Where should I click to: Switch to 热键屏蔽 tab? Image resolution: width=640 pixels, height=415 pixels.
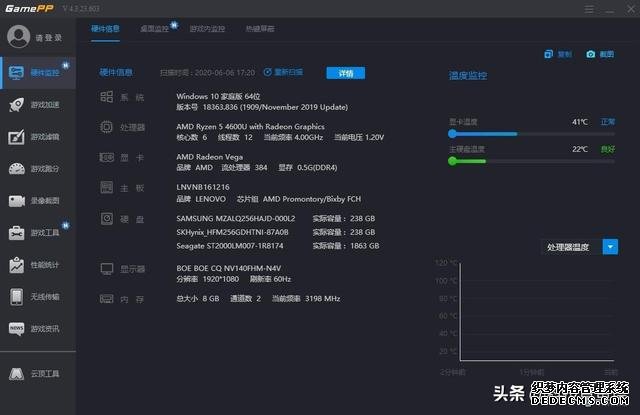[260, 29]
